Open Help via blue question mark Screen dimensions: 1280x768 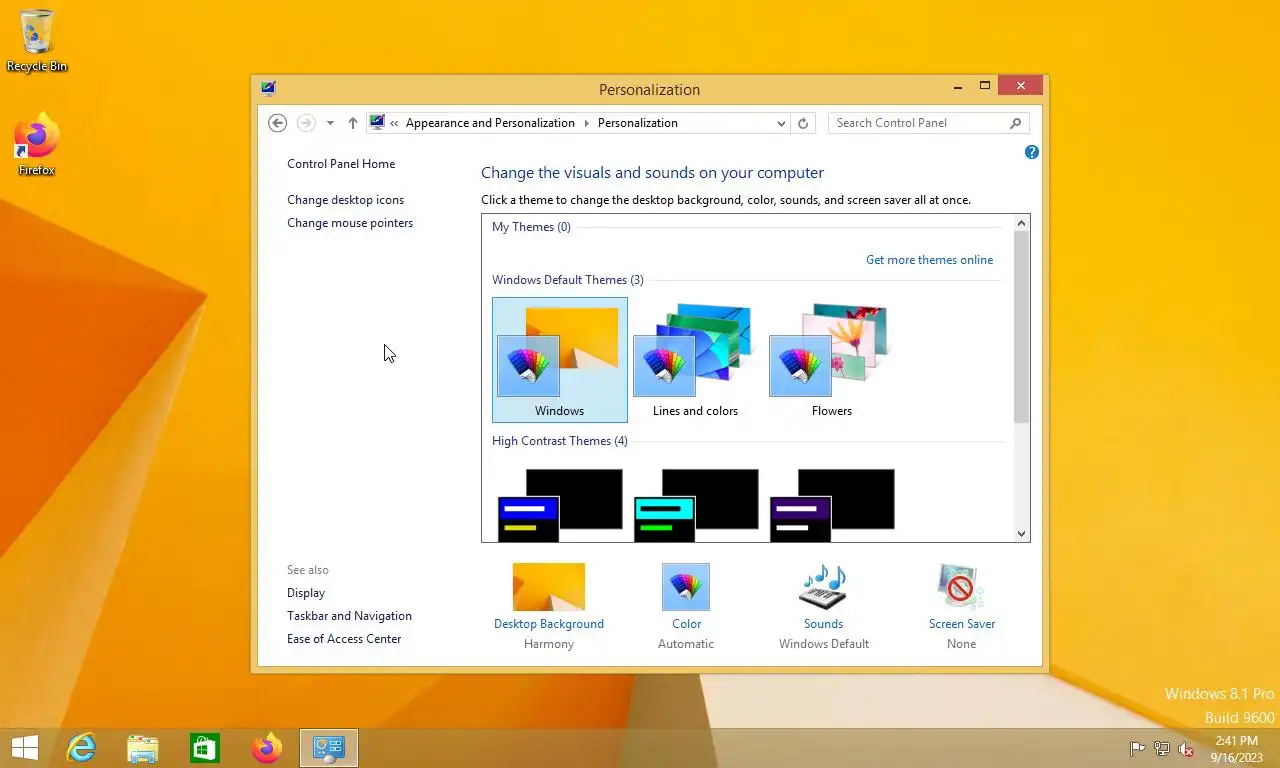pyautogui.click(x=1032, y=152)
